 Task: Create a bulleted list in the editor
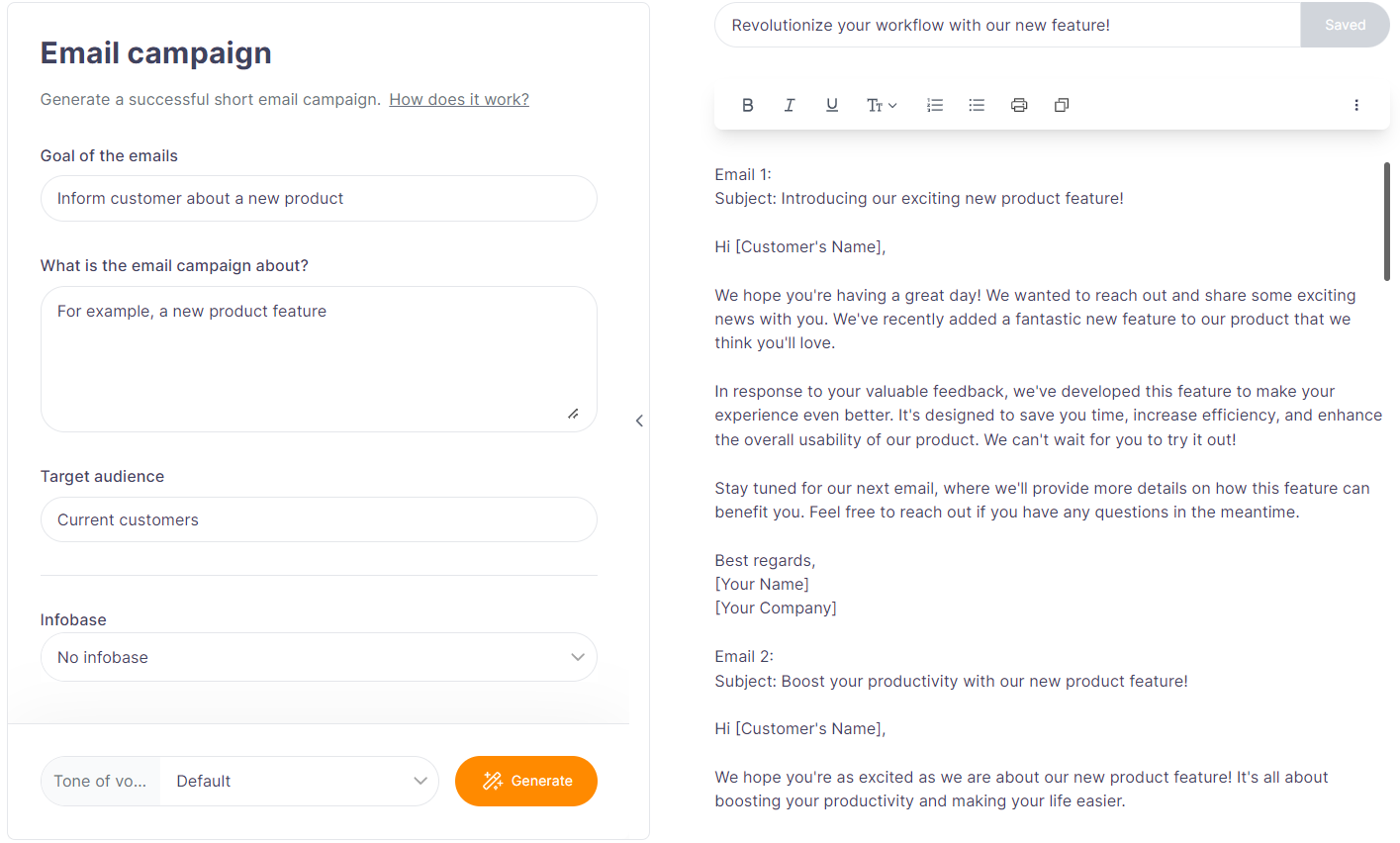(977, 105)
